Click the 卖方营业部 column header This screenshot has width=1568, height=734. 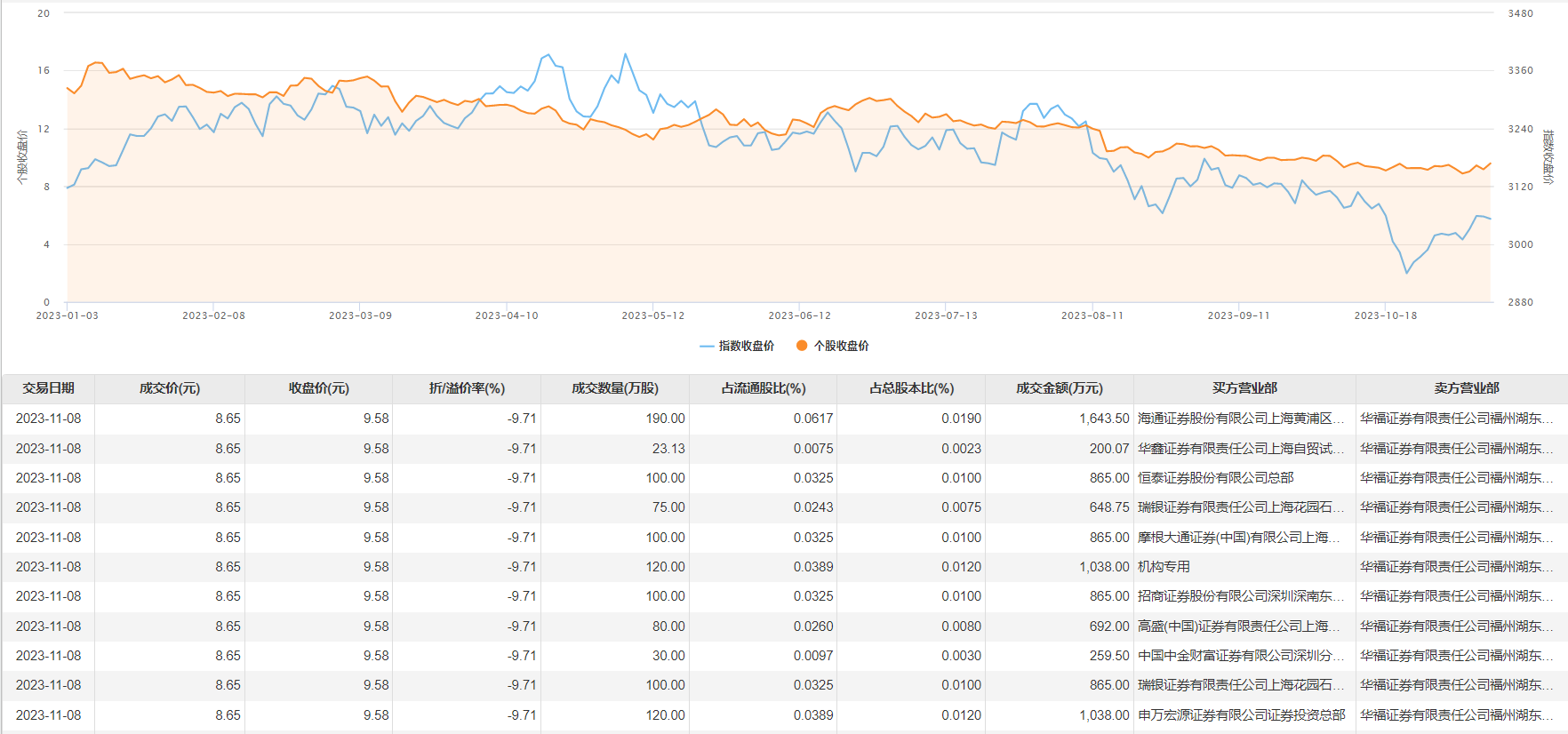pos(1467,388)
